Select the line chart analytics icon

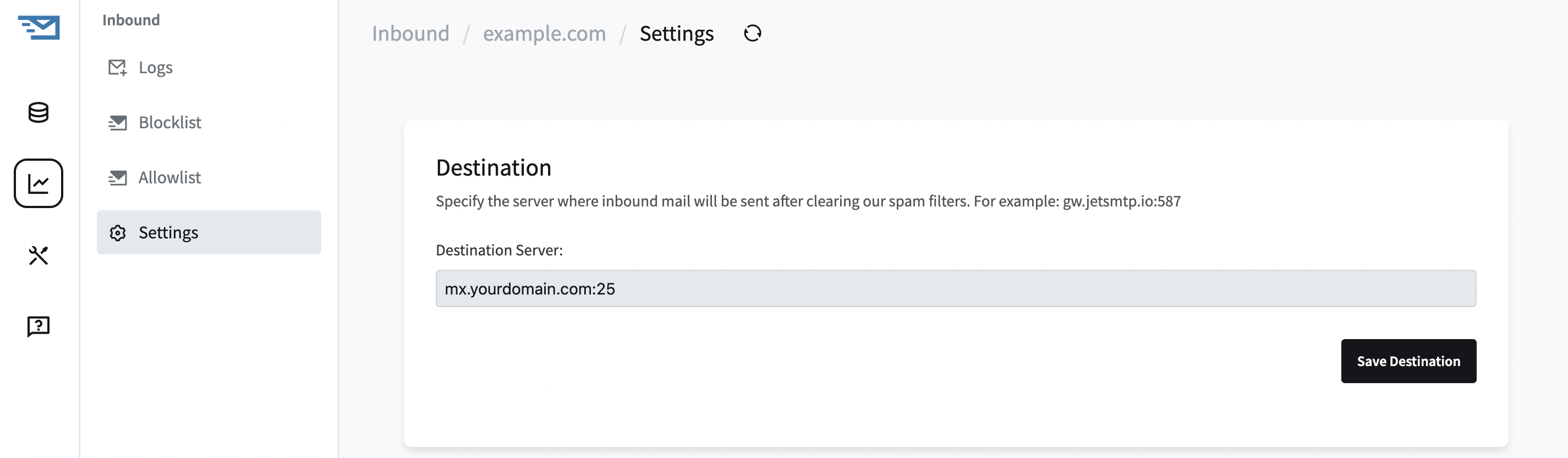[x=39, y=183]
